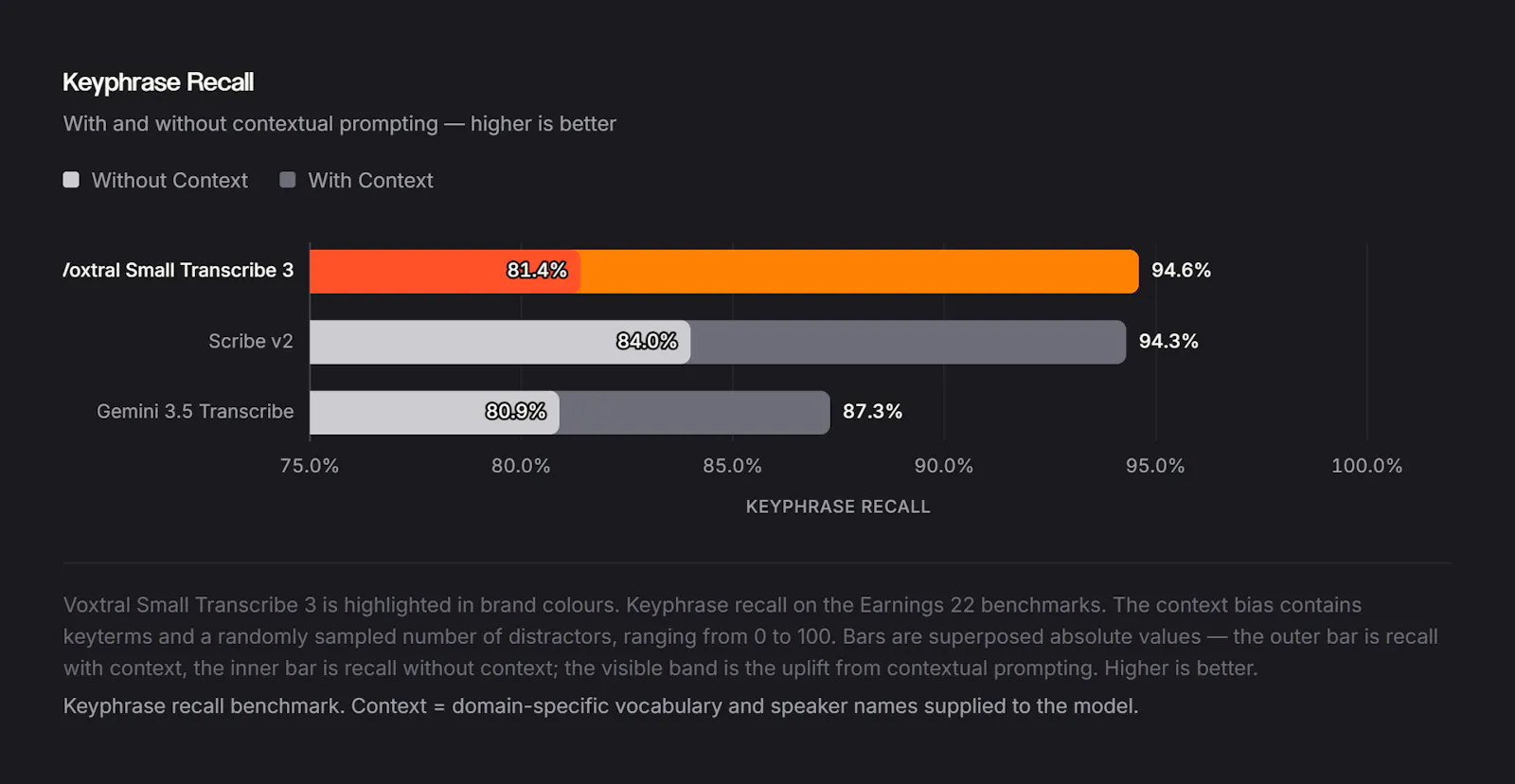Click the KEYPHRASE RECALL axis title

(838, 507)
